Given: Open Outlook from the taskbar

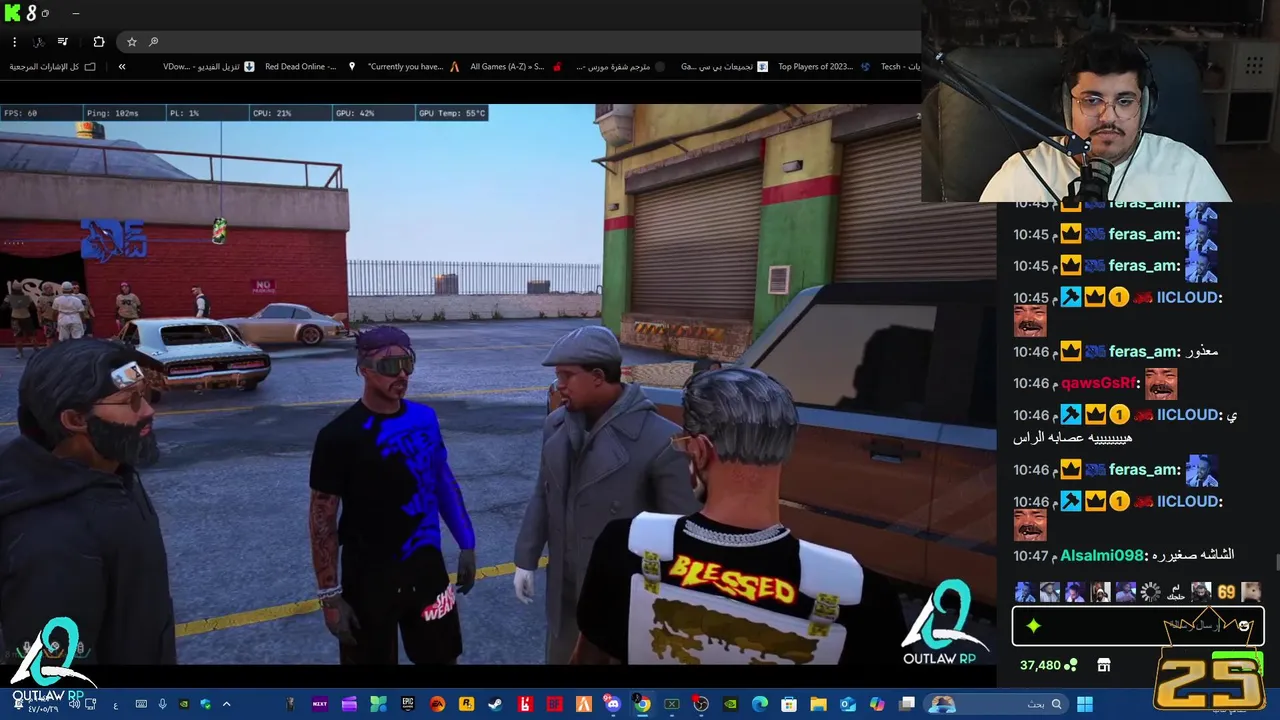Looking at the screenshot, I should point(847,704).
